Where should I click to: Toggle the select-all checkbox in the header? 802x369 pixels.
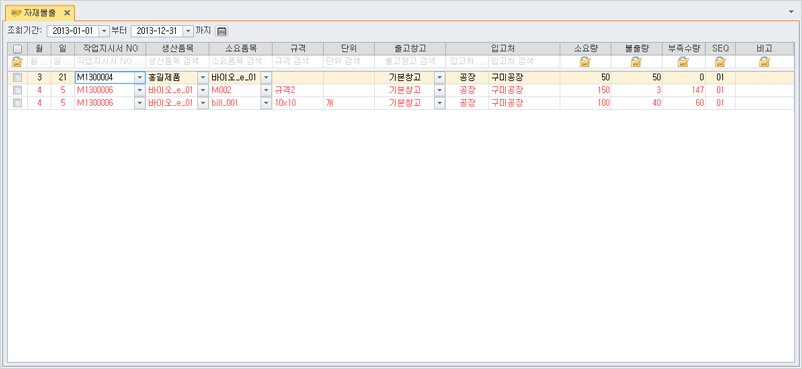pyautogui.click(x=17, y=49)
